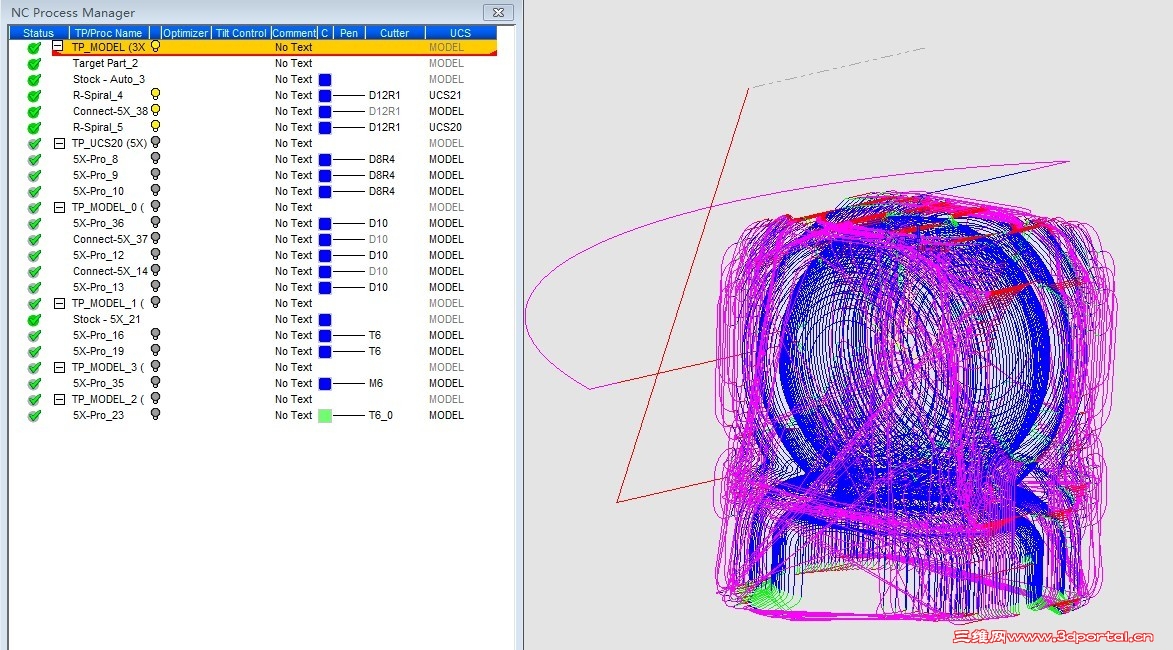1173x650 pixels.
Task: Collapse the TP_MODEL_3 toolpath folder
Action: pyautogui.click(x=59, y=367)
